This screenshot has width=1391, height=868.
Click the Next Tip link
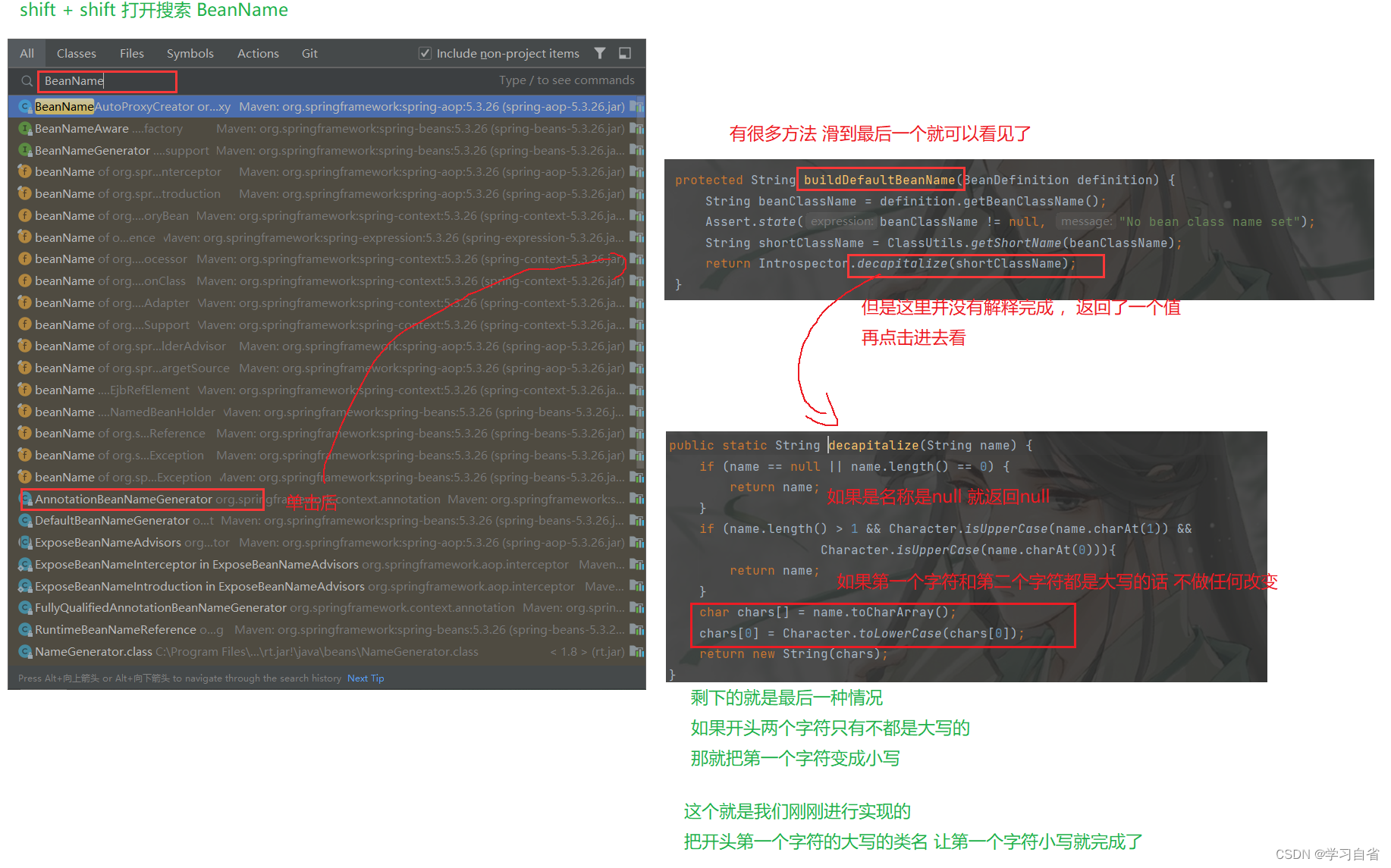366,678
